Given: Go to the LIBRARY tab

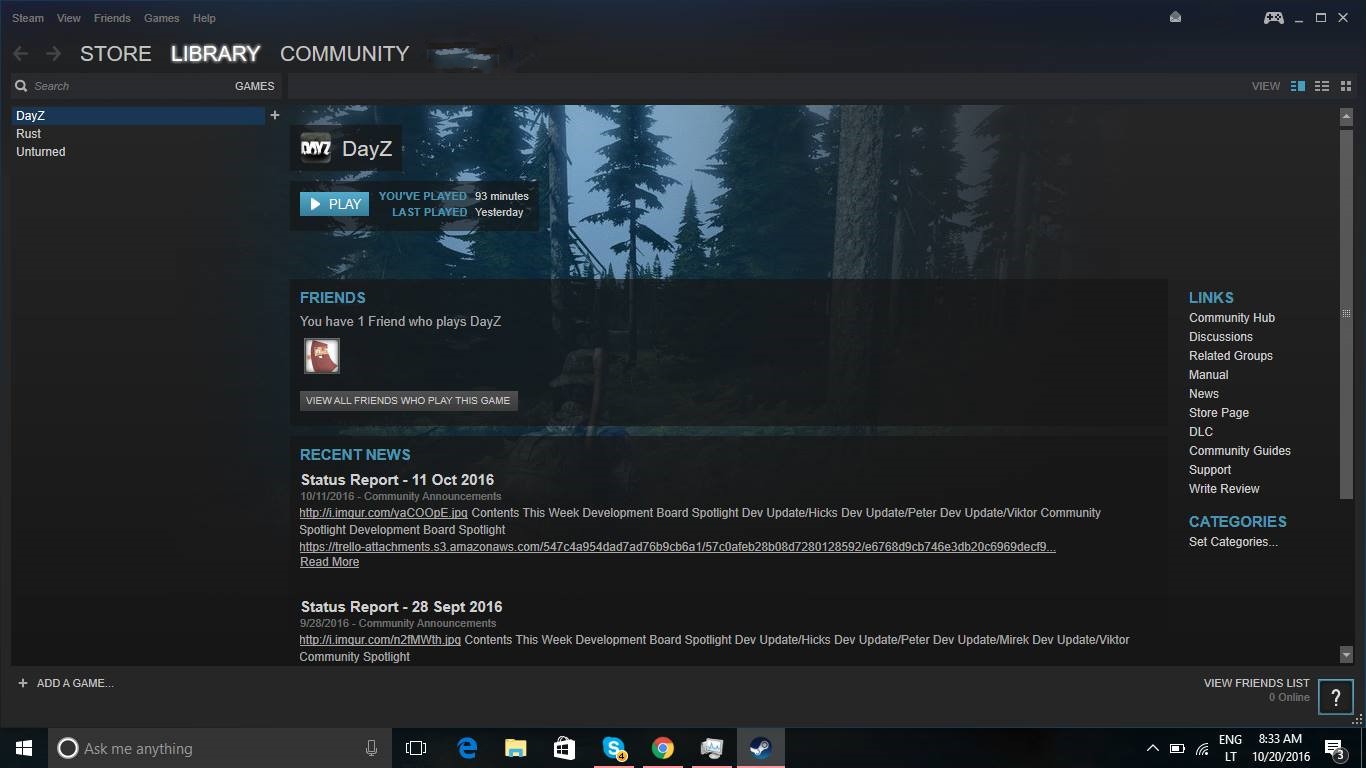Looking at the screenshot, I should (x=215, y=54).
